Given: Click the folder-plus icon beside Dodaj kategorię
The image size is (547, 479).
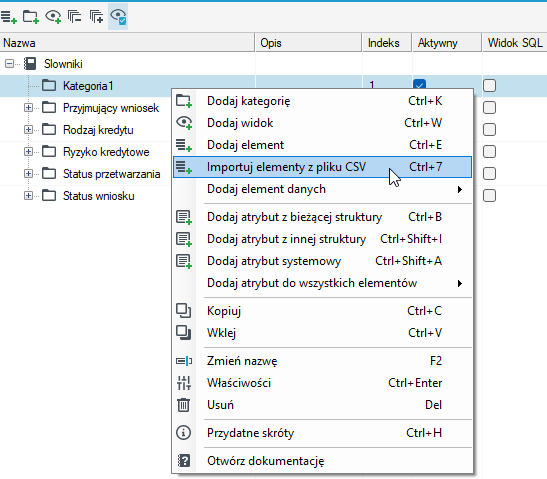Looking at the screenshot, I should pos(184,101).
